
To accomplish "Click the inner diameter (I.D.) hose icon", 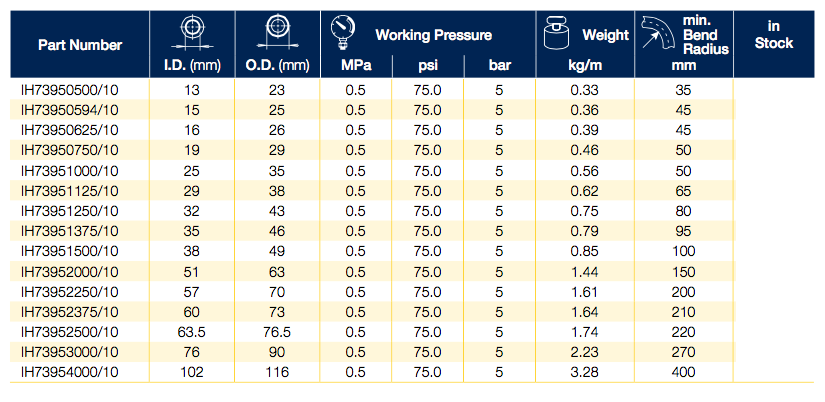I will point(190,33).
